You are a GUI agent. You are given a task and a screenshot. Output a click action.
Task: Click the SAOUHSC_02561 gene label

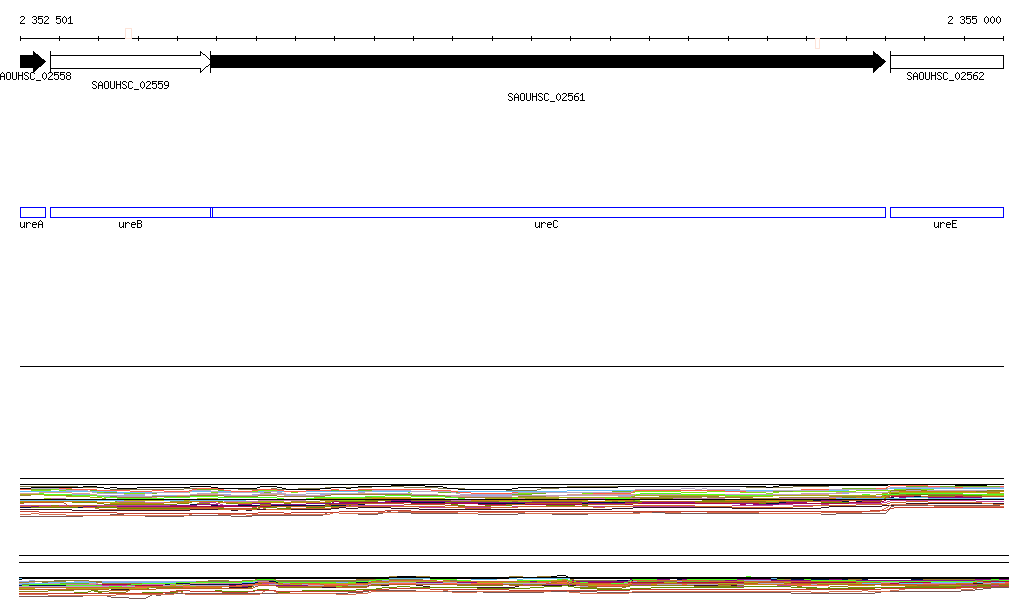pos(546,97)
